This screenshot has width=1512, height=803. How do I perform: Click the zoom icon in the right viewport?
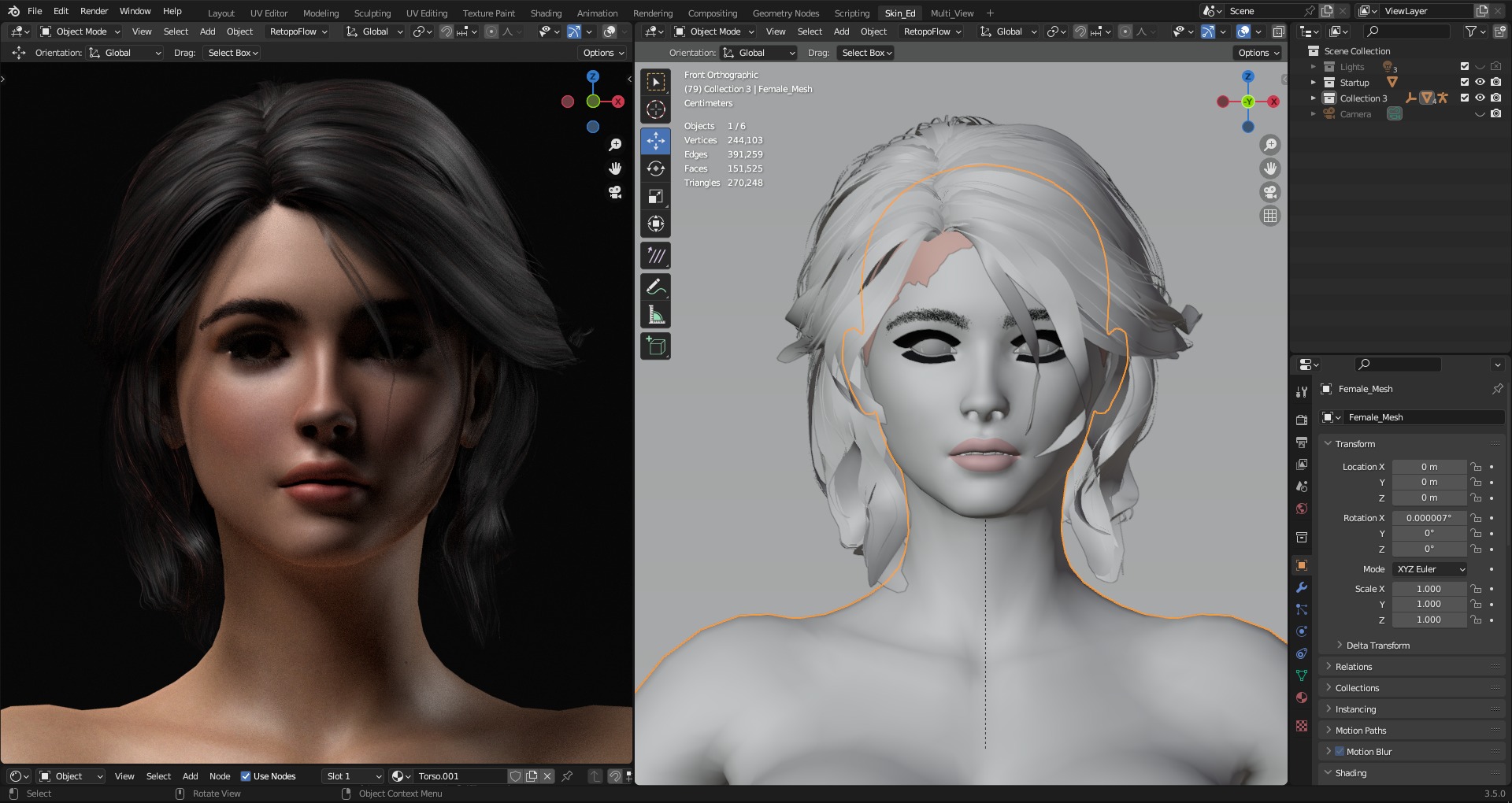point(1269,145)
